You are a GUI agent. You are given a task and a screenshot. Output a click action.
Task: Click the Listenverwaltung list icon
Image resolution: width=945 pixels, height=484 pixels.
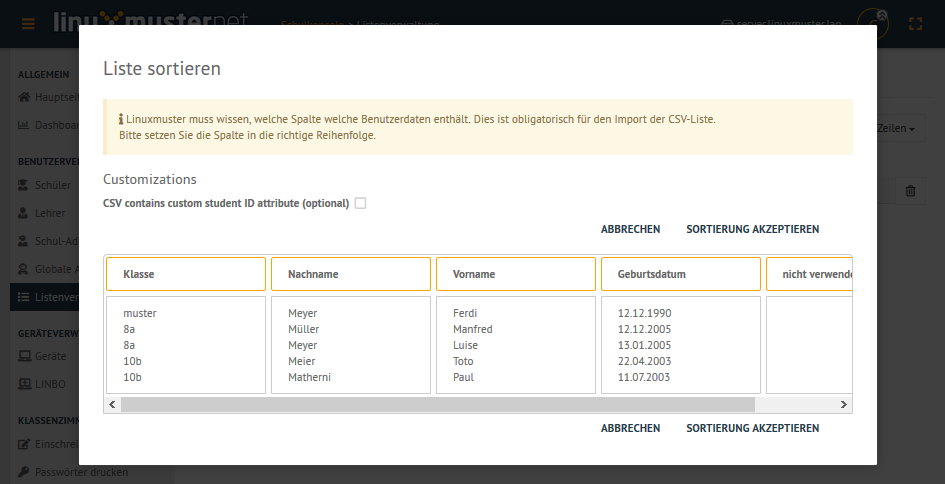24,297
